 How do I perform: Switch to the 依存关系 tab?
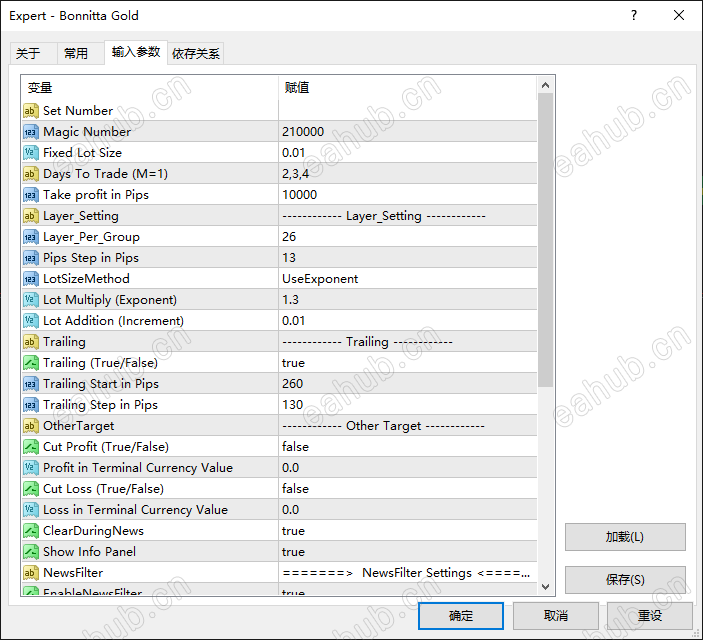pos(196,54)
